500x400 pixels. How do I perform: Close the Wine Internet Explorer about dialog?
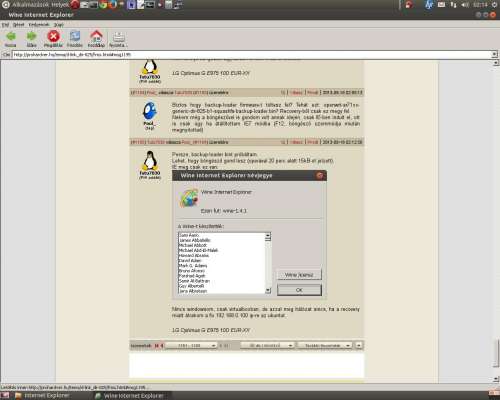point(320,176)
